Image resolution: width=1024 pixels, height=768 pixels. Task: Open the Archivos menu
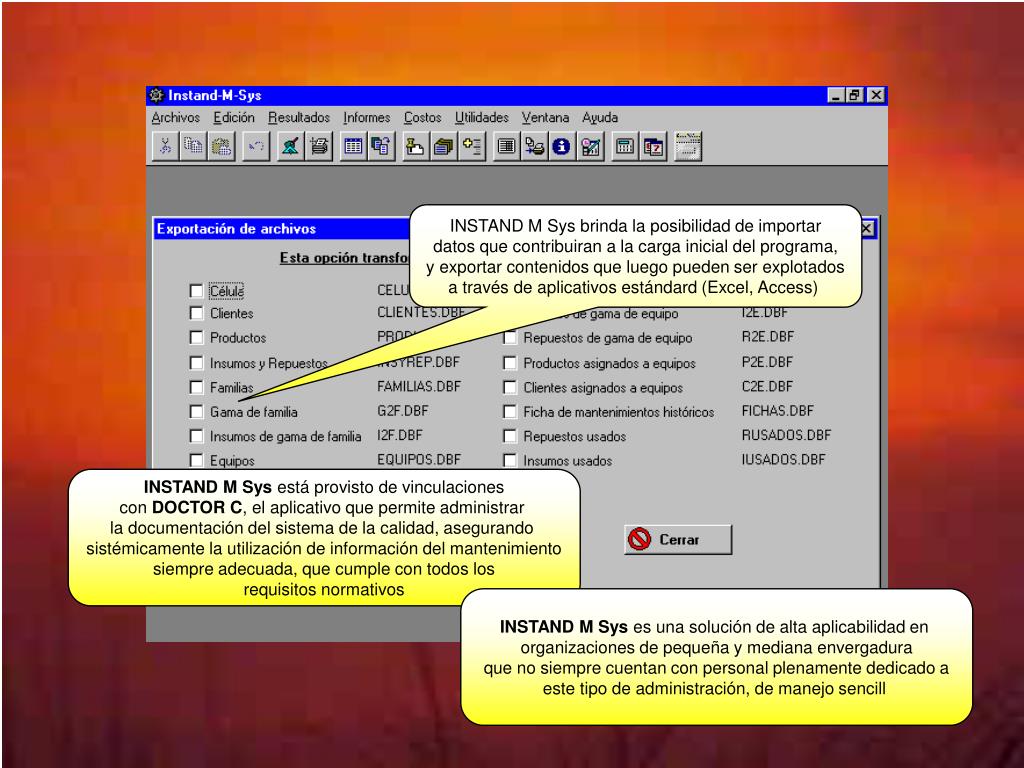[x=176, y=118]
